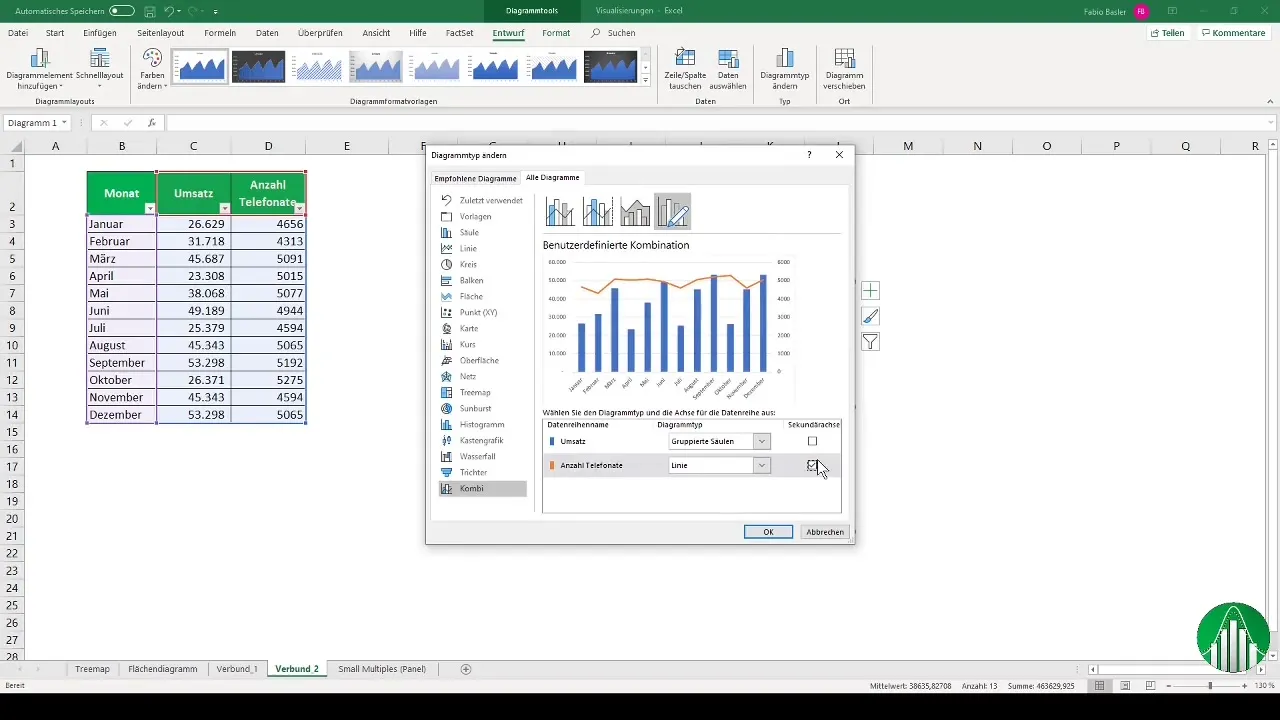This screenshot has width=1280, height=720.
Task: Click the chart filter funnel icon
Action: pyautogui.click(x=870, y=342)
